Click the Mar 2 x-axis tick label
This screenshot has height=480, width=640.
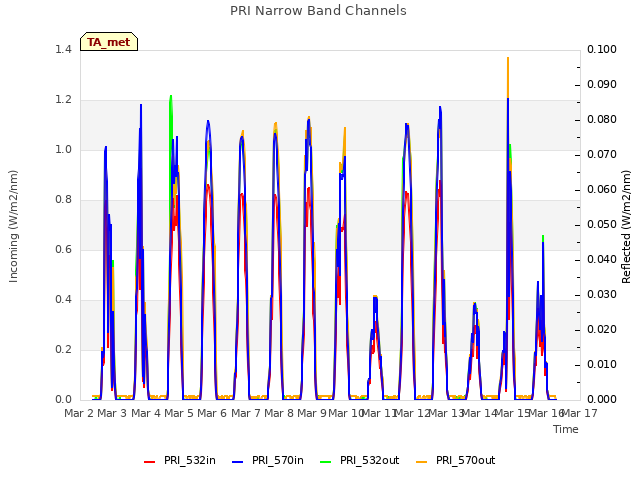coord(80,413)
